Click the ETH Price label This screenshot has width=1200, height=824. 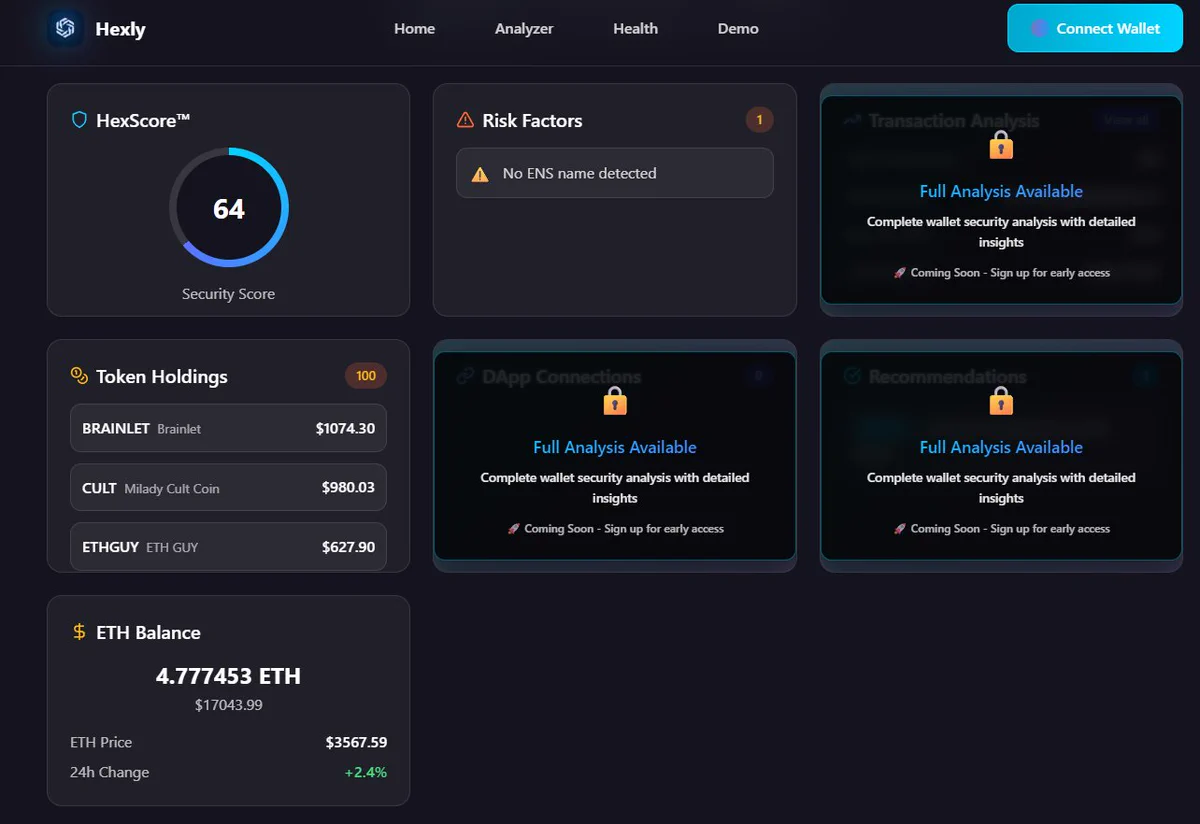[101, 742]
